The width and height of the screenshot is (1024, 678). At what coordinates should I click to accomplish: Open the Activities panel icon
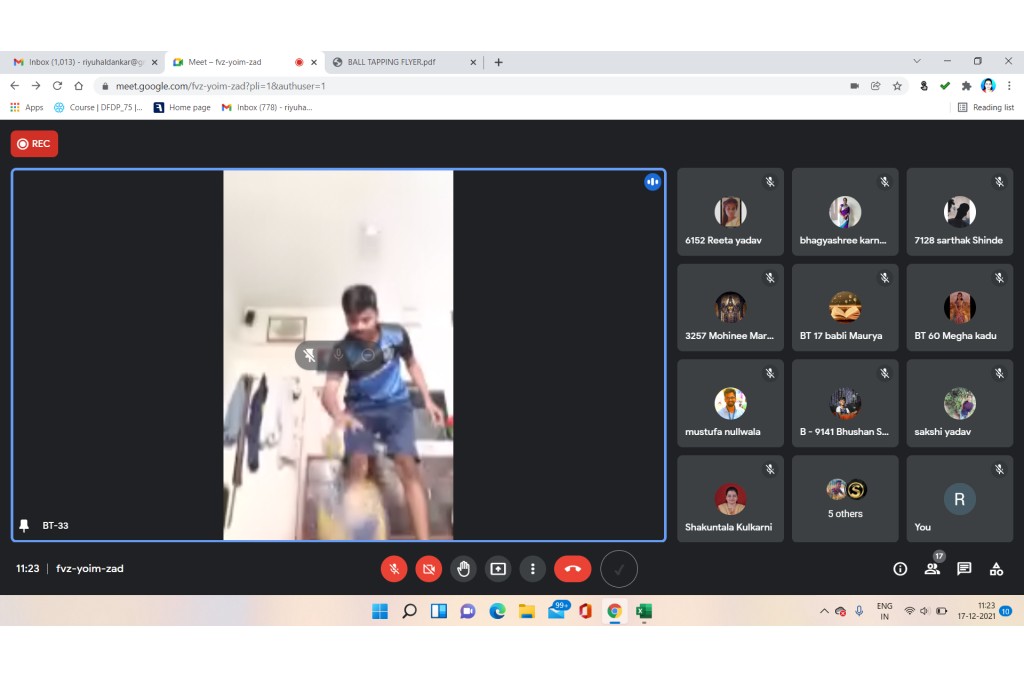996,569
